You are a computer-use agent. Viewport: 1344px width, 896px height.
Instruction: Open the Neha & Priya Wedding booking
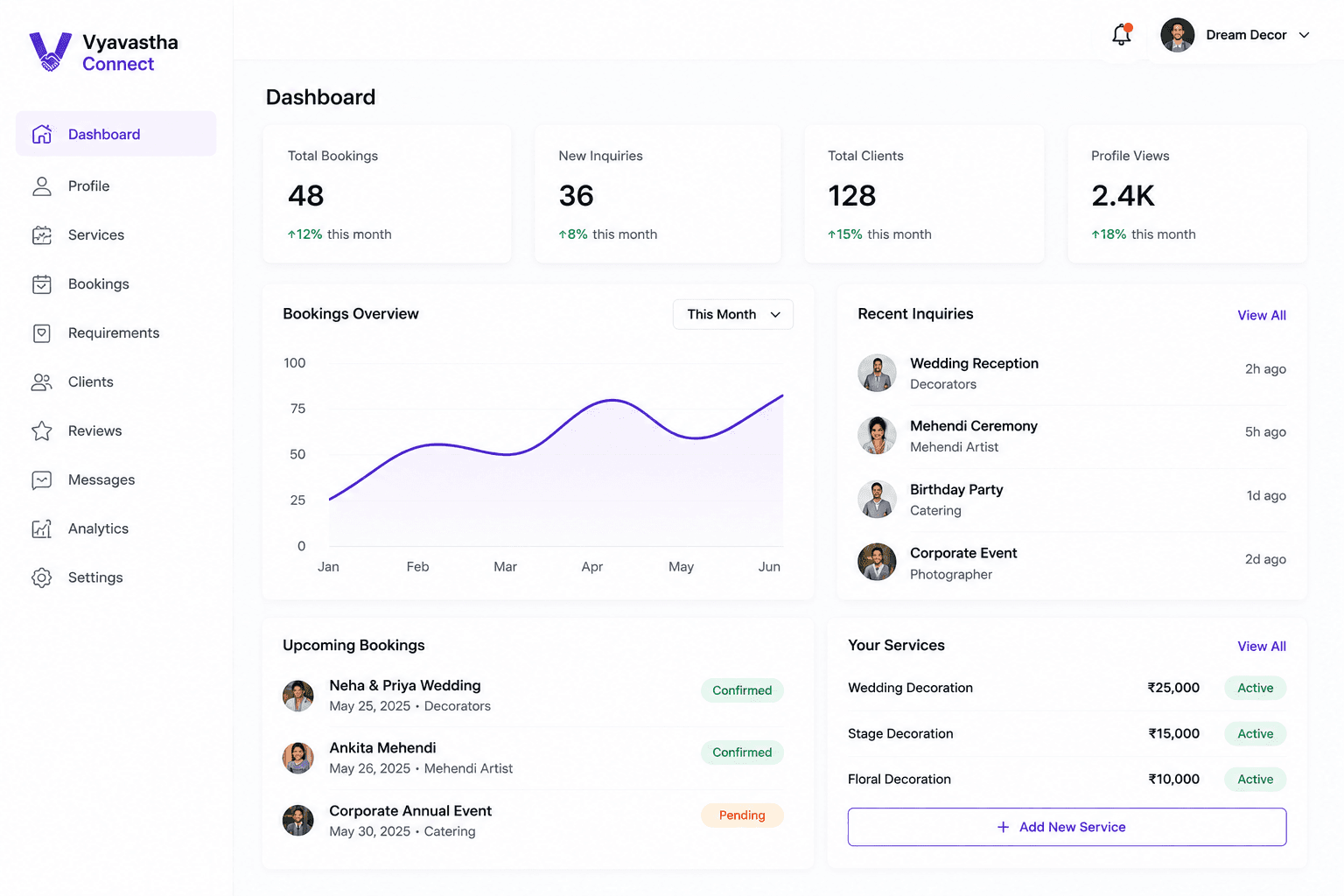coord(405,685)
